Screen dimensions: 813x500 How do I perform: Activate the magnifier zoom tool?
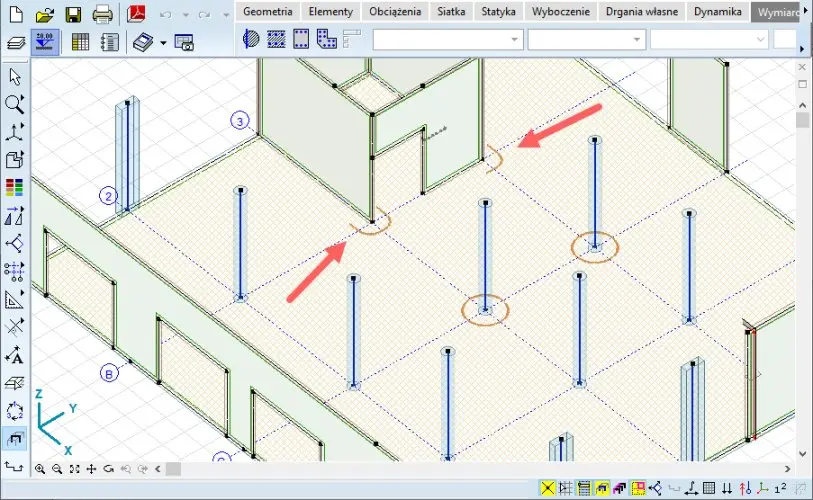15,104
